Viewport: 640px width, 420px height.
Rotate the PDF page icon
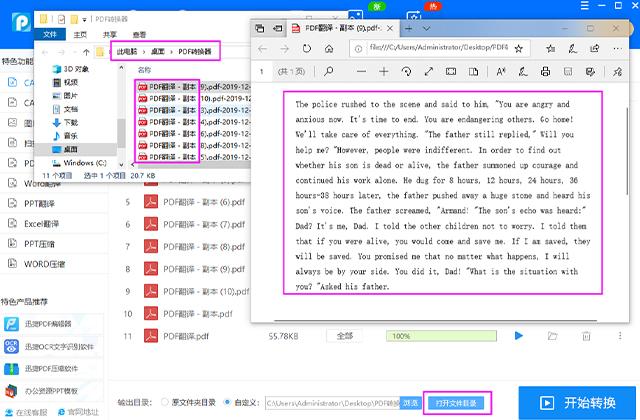tap(406, 72)
